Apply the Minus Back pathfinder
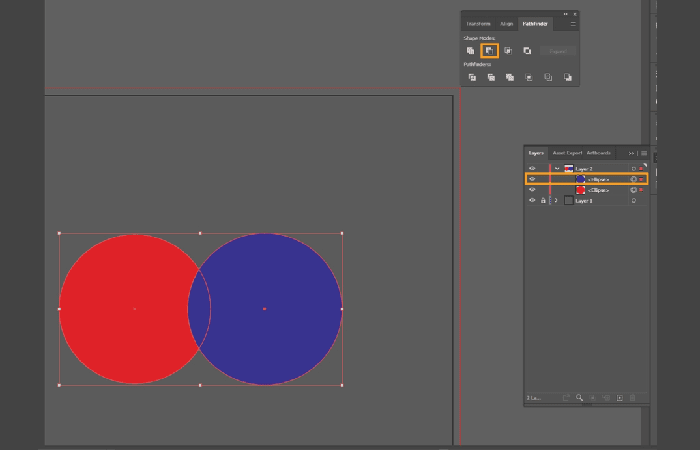The height and width of the screenshot is (450, 700). click(x=567, y=77)
